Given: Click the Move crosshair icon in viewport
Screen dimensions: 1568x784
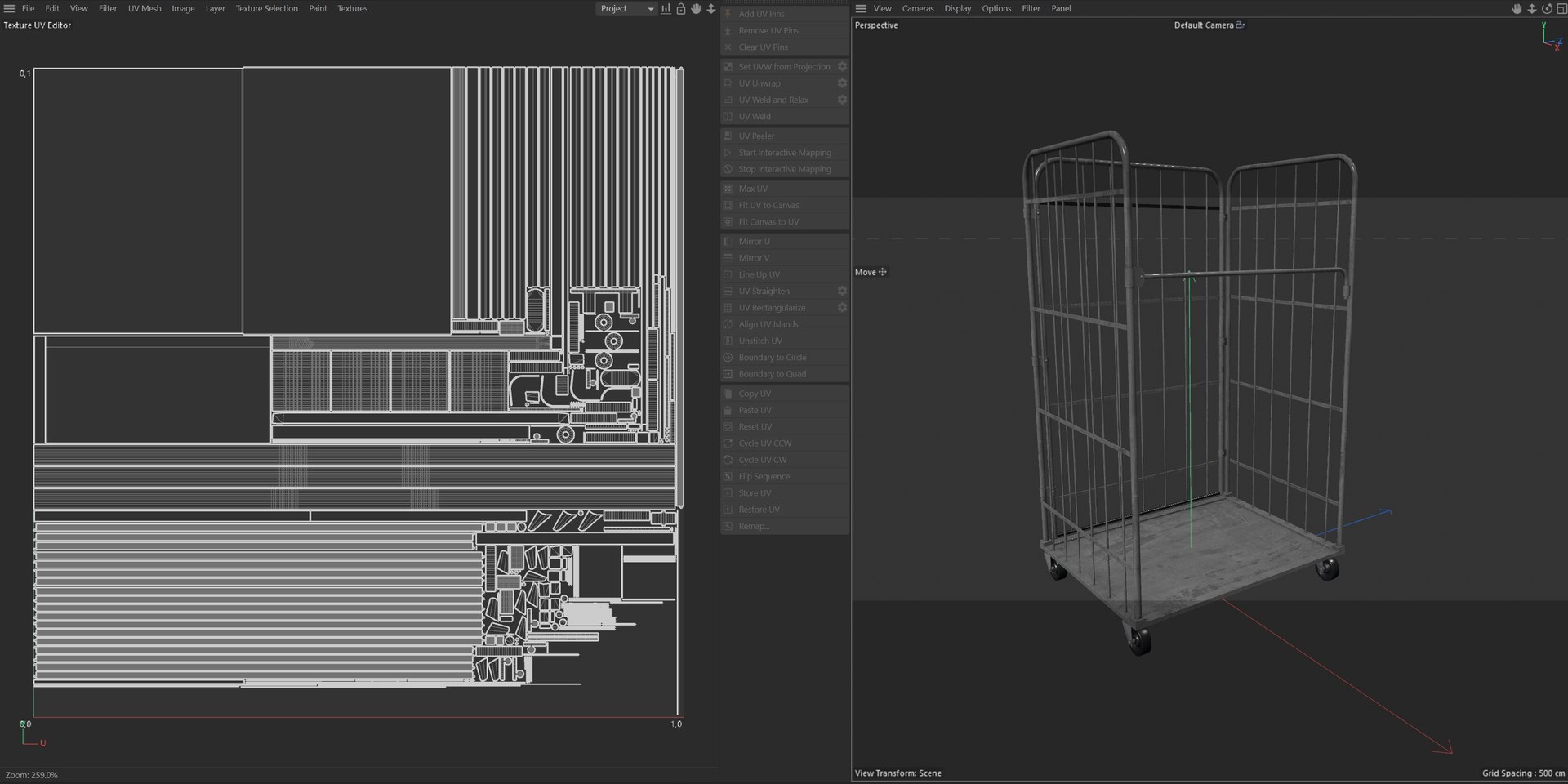Looking at the screenshot, I should pos(883,272).
